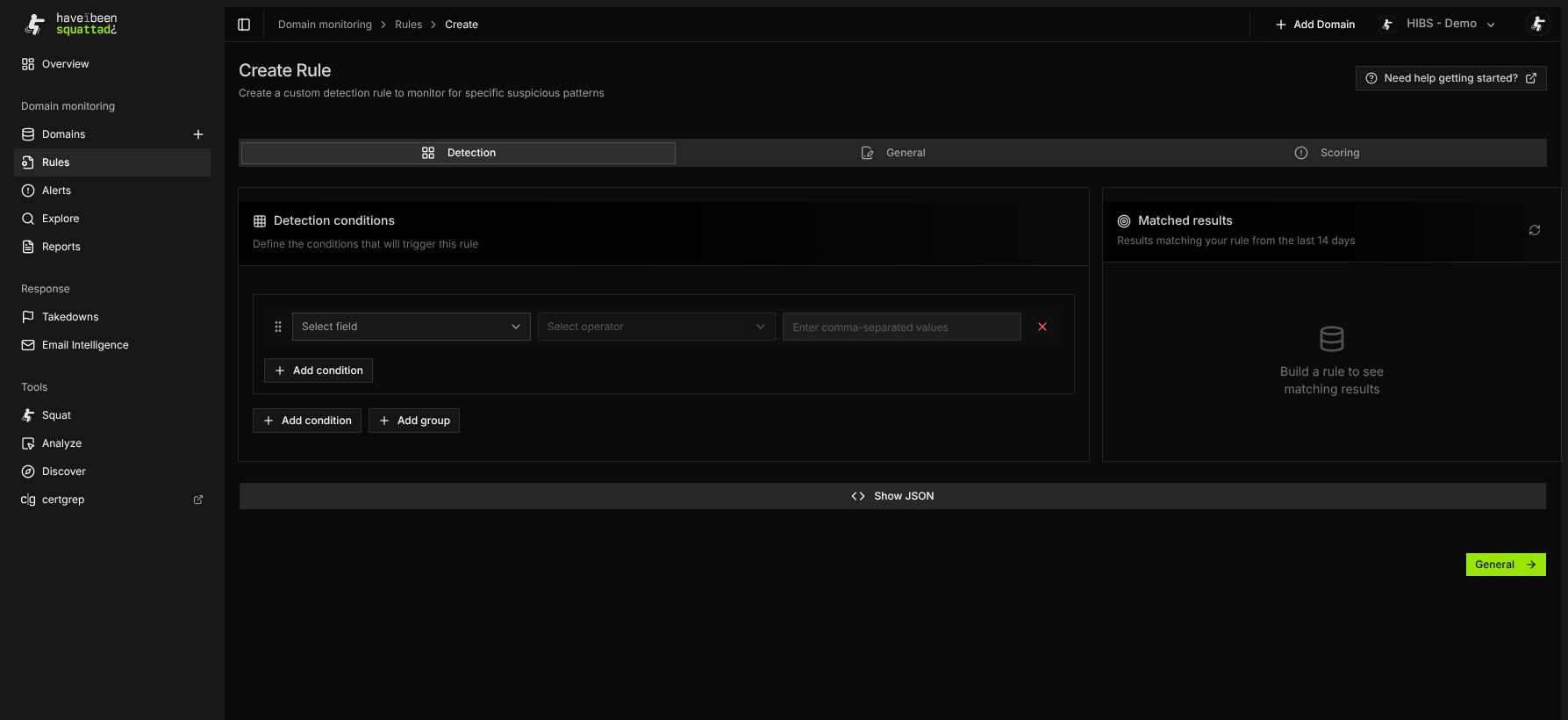The height and width of the screenshot is (720, 1568).
Task: Click the Overview grid icon
Action: (x=28, y=64)
